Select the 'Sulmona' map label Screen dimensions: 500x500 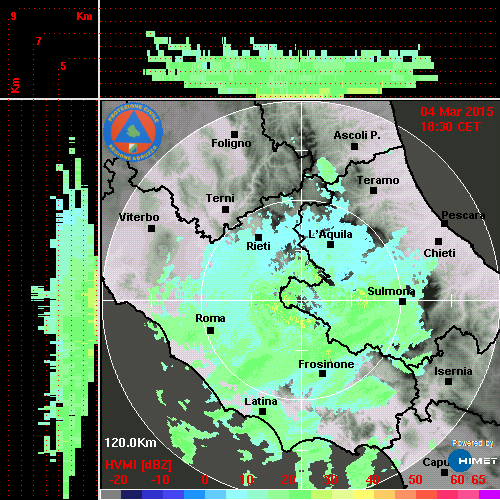coord(391,291)
